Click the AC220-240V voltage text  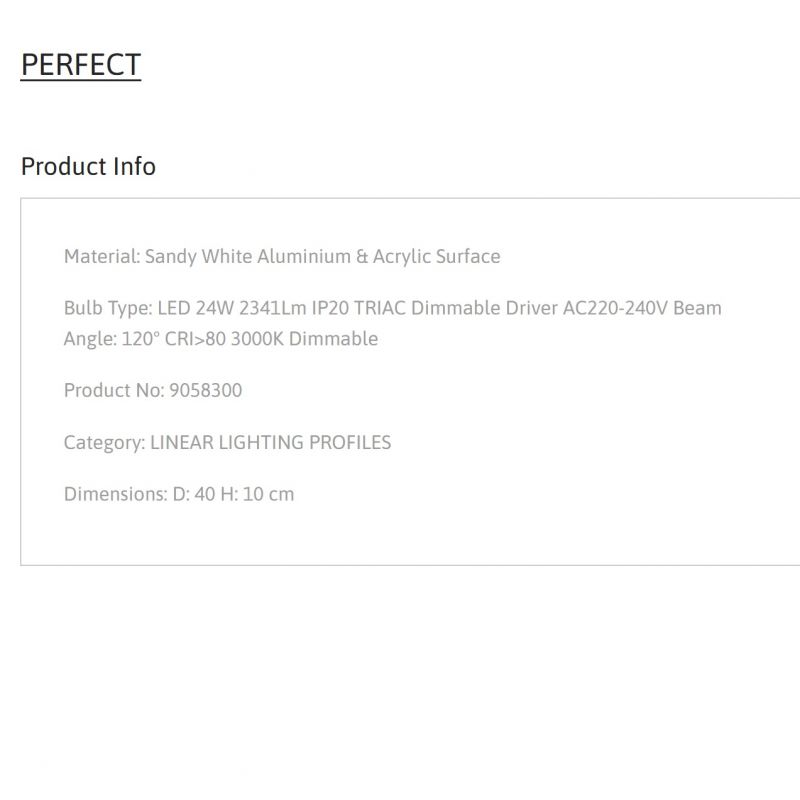click(x=615, y=308)
